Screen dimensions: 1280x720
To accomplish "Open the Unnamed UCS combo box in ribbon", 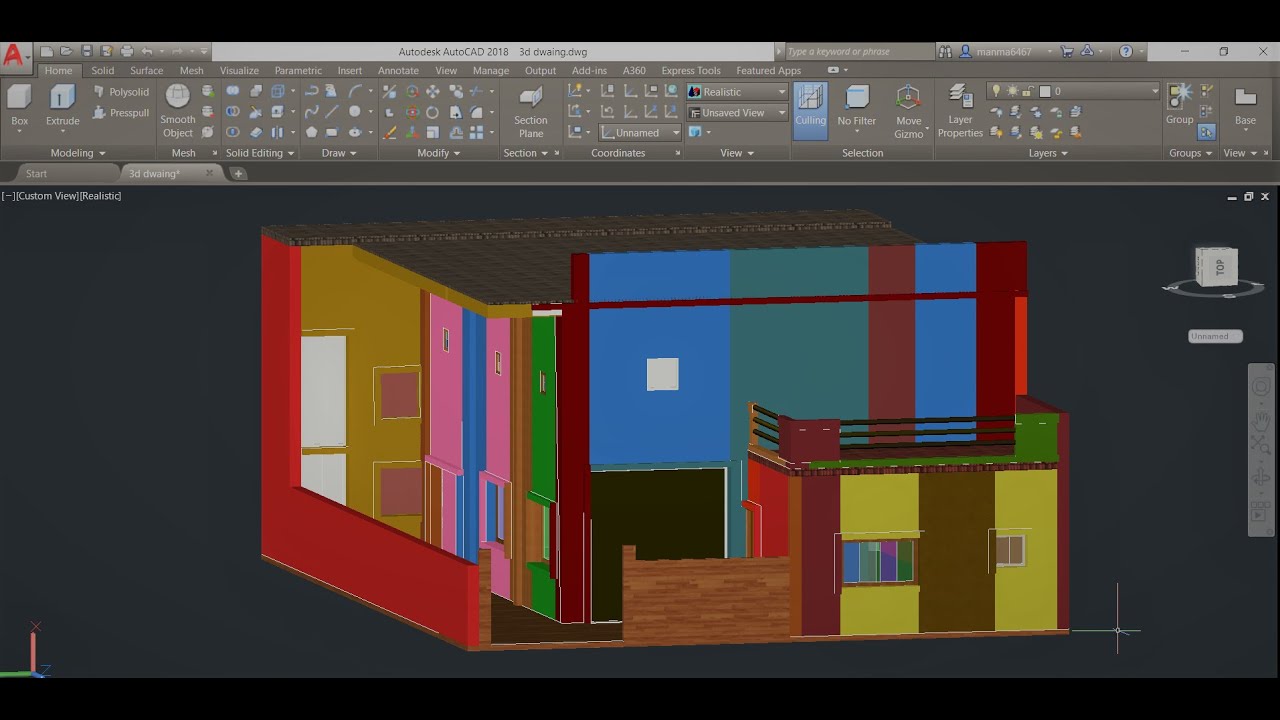I will click(640, 132).
